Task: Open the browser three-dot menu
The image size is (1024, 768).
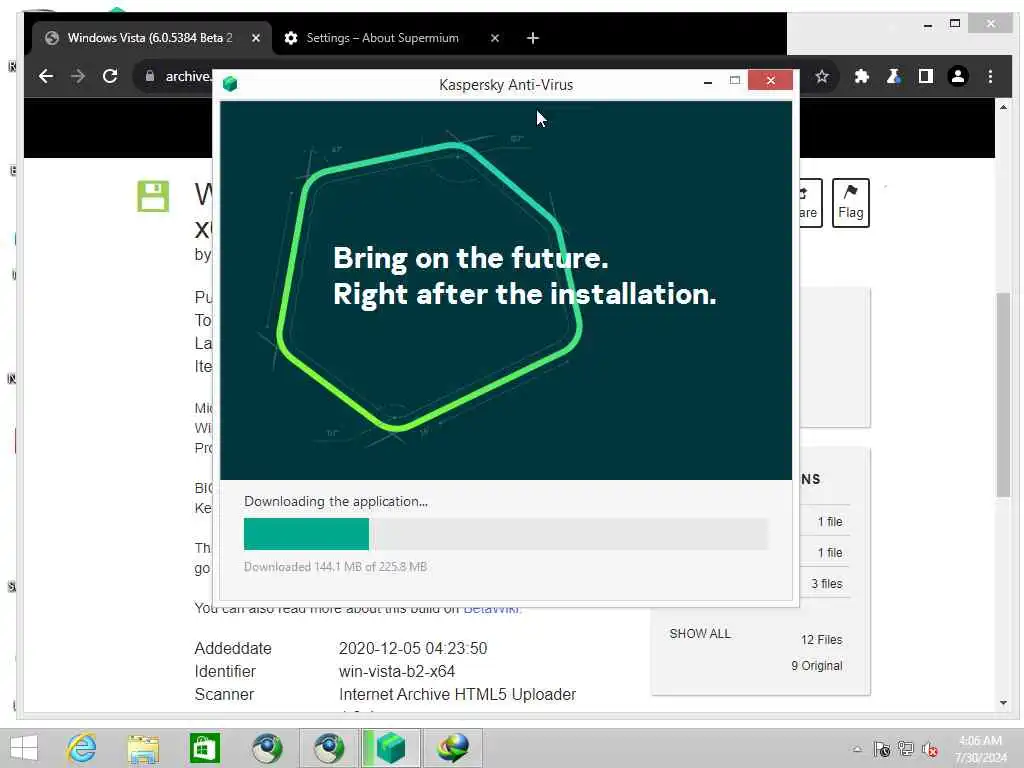Action: (x=990, y=76)
